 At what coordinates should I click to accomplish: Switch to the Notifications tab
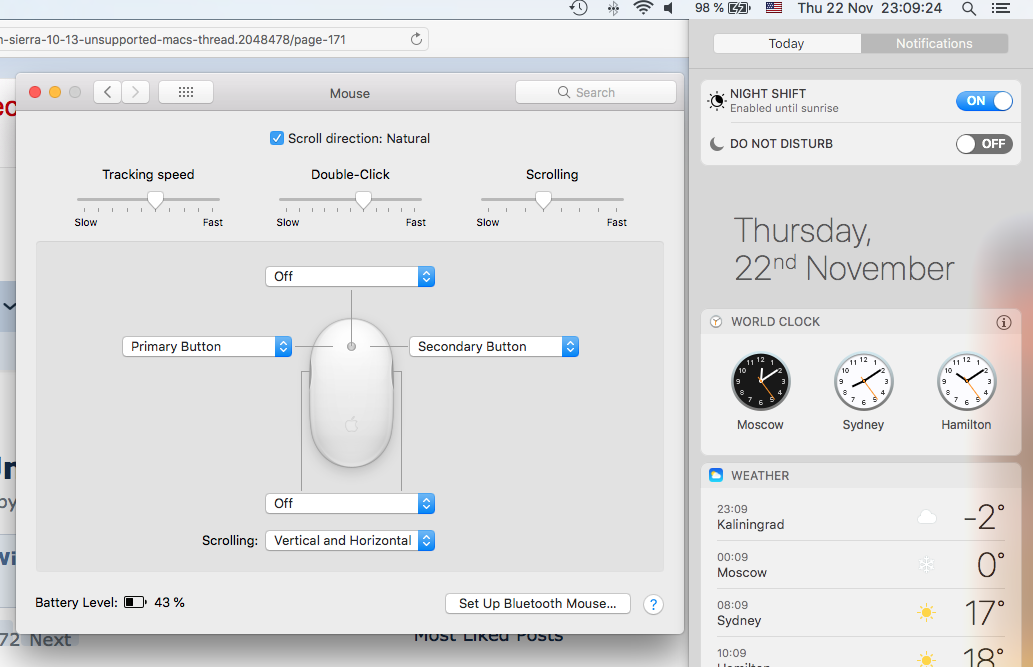point(934,44)
